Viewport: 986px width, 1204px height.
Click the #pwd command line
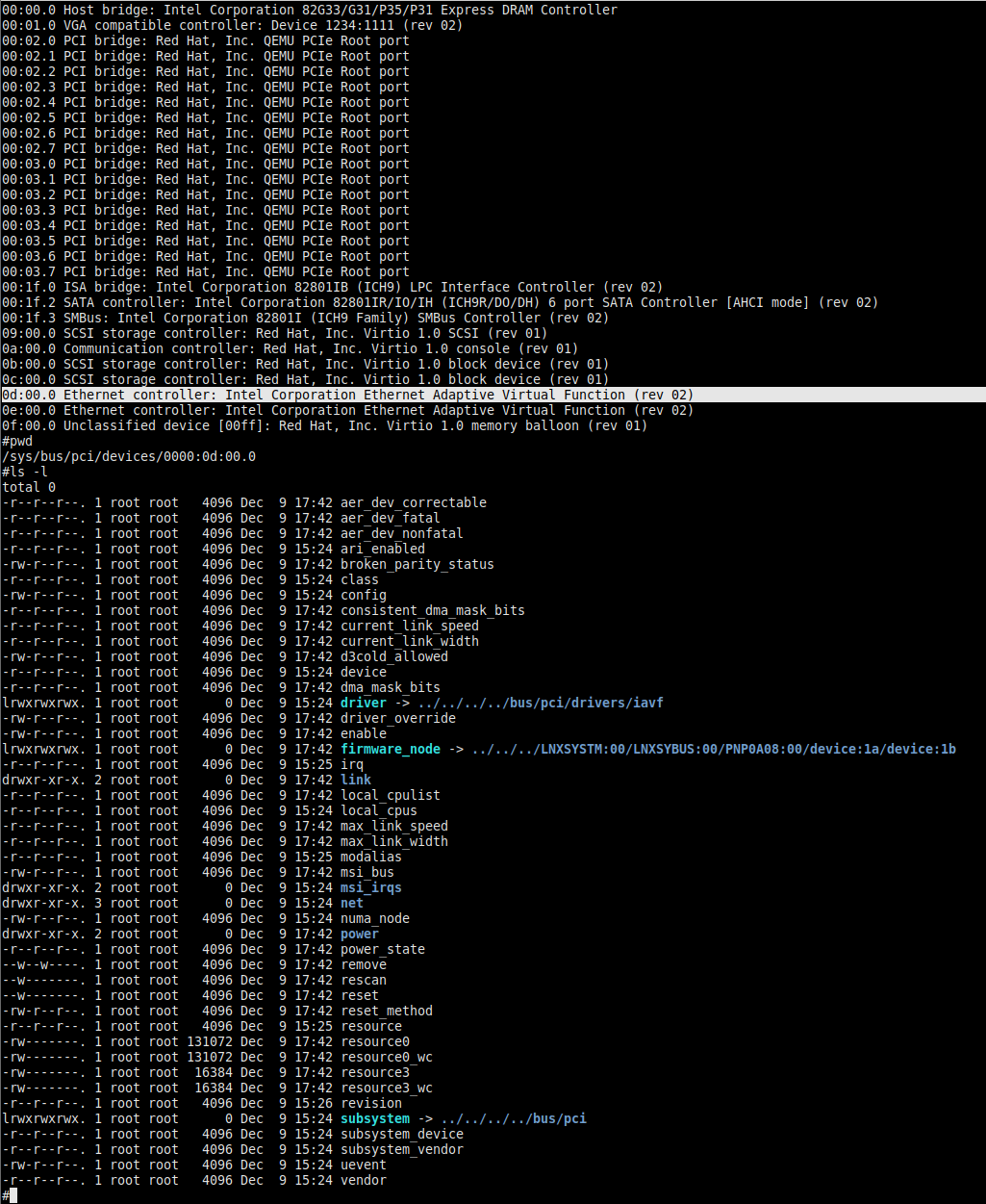[17, 441]
